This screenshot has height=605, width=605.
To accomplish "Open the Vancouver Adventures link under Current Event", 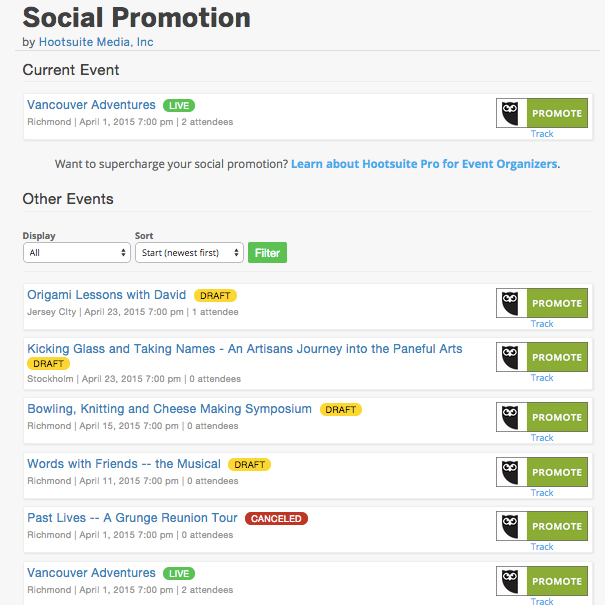I will (x=91, y=105).
